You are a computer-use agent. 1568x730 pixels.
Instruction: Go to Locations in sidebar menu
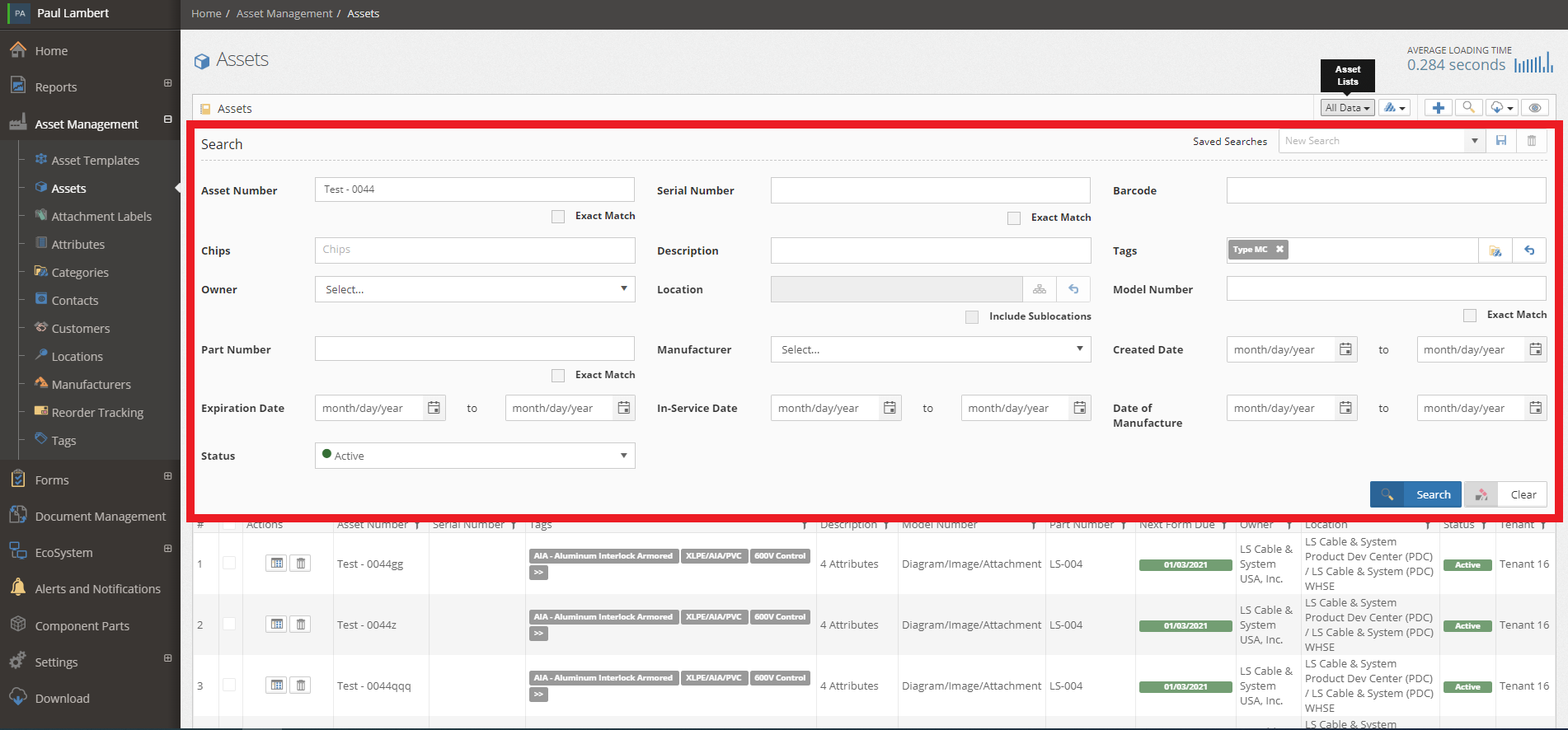pyautogui.click(x=77, y=357)
